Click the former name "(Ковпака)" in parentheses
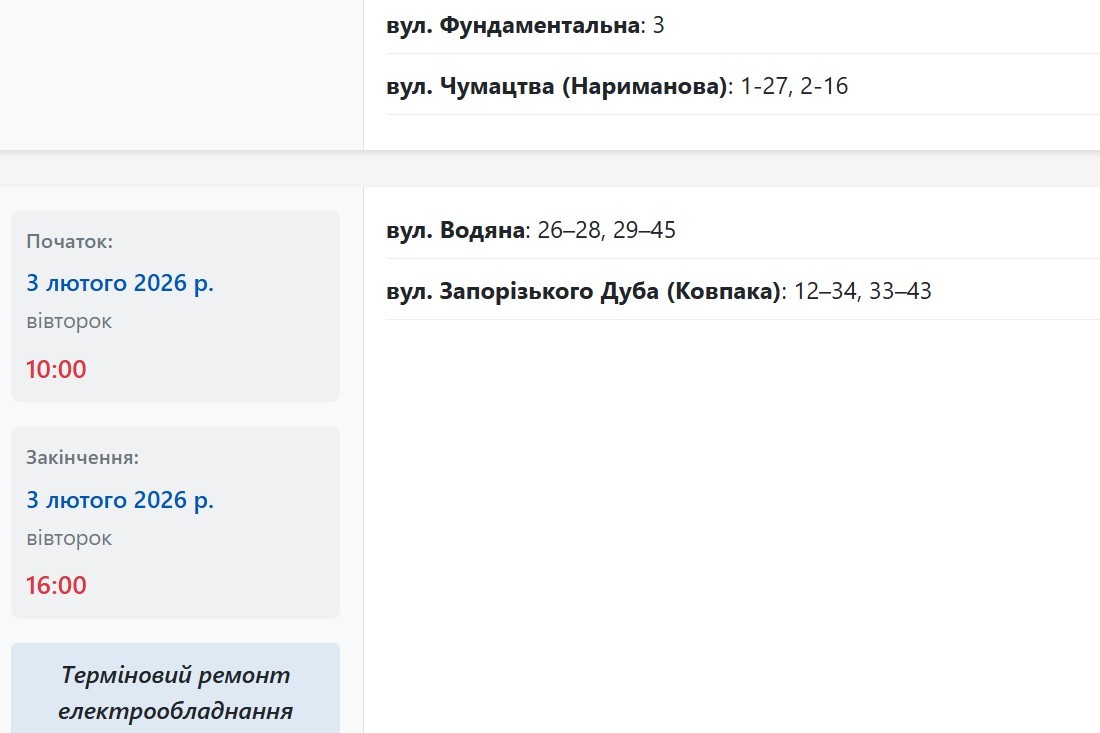 pos(723,292)
